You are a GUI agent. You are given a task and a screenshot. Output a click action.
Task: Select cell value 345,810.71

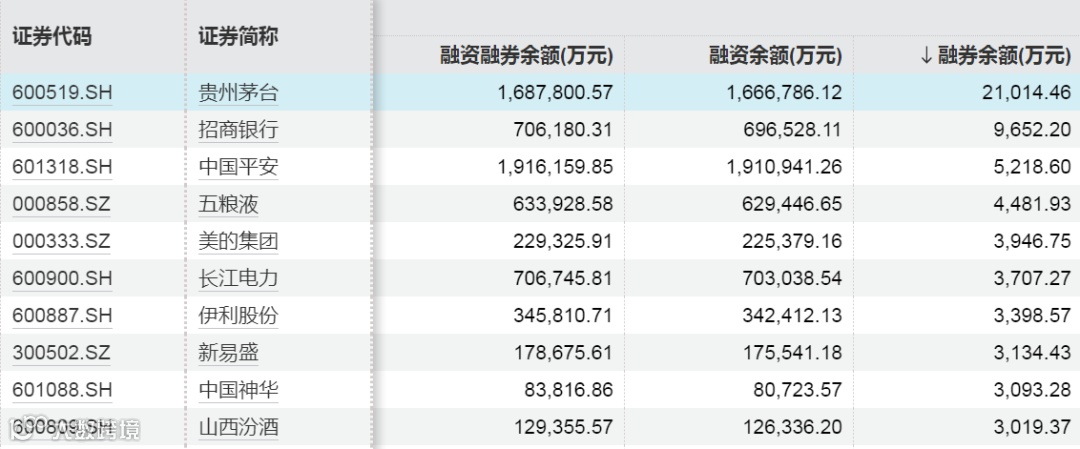point(563,316)
